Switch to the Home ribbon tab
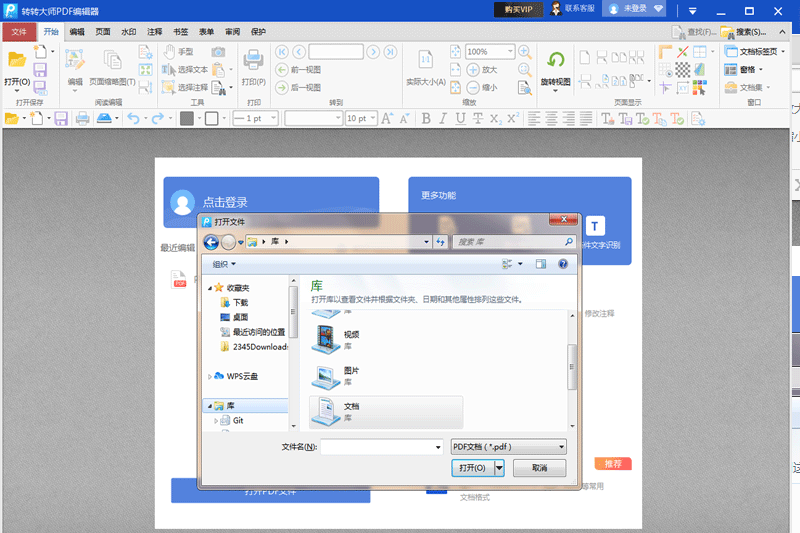Screen dimensions: 800x533 [x=51, y=32]
